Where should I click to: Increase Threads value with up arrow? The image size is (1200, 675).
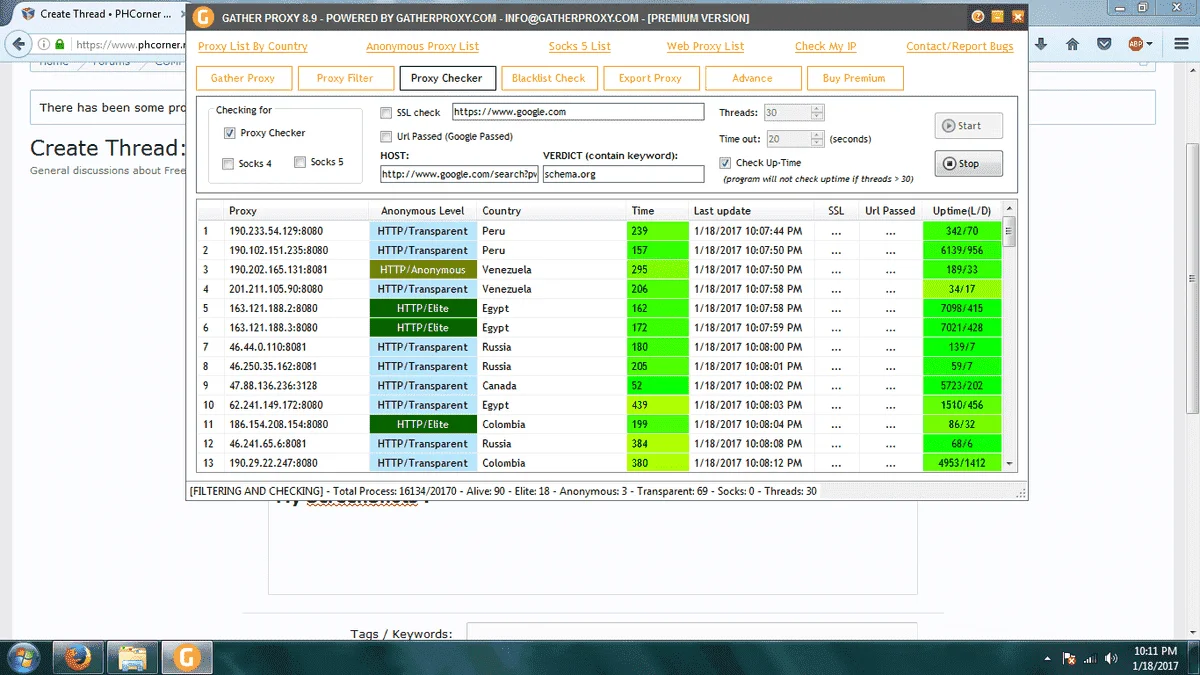click(x=817, y=109)
